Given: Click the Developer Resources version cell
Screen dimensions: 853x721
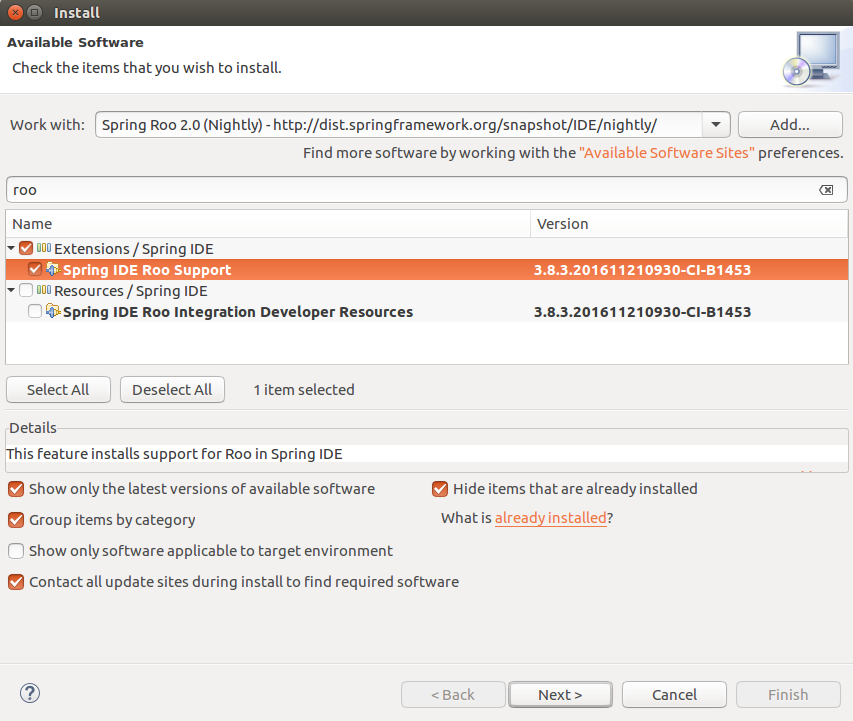Looking at the screenshot, I should tap(642, 312).
